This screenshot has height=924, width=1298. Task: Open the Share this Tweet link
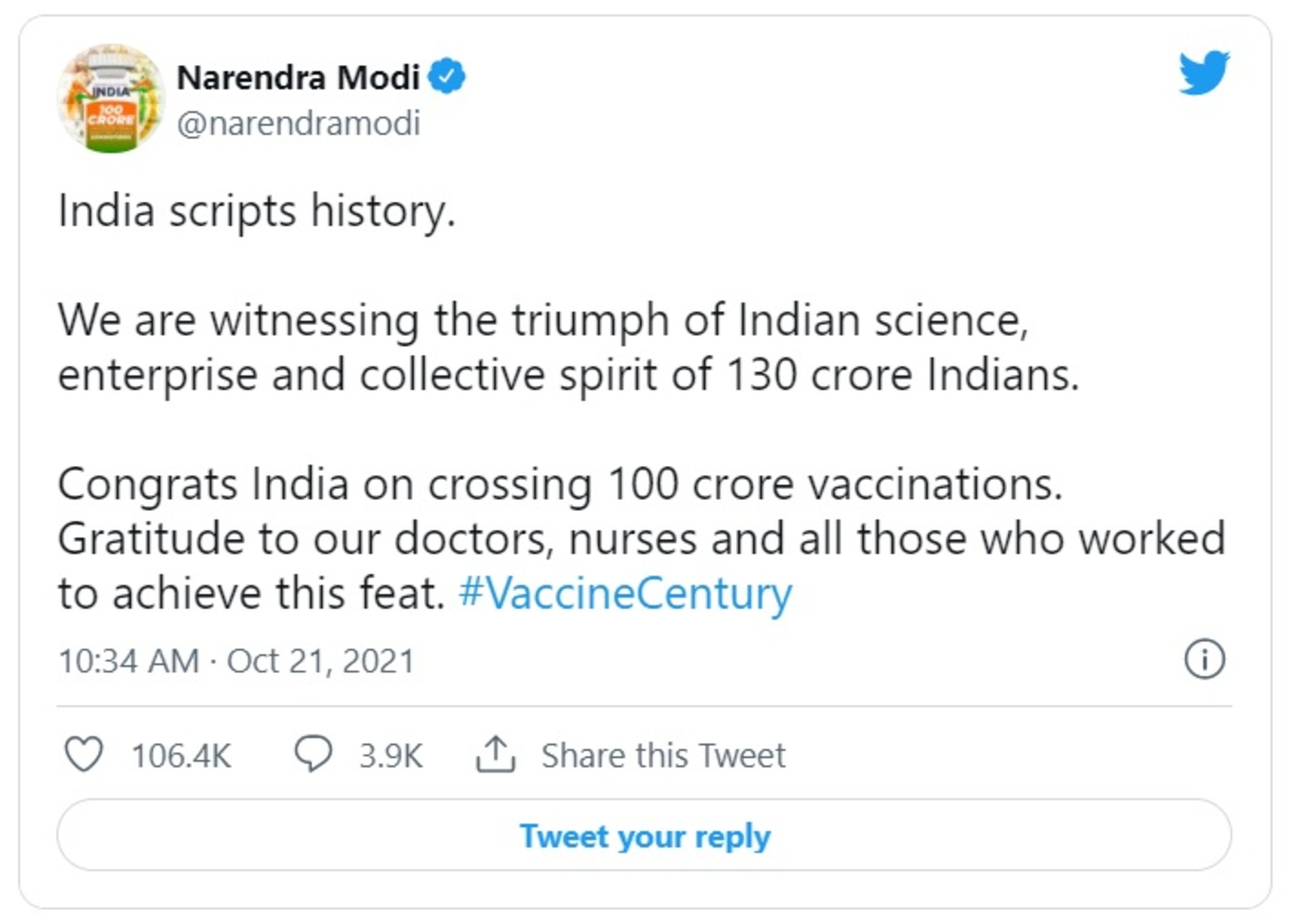pos(663,754)
